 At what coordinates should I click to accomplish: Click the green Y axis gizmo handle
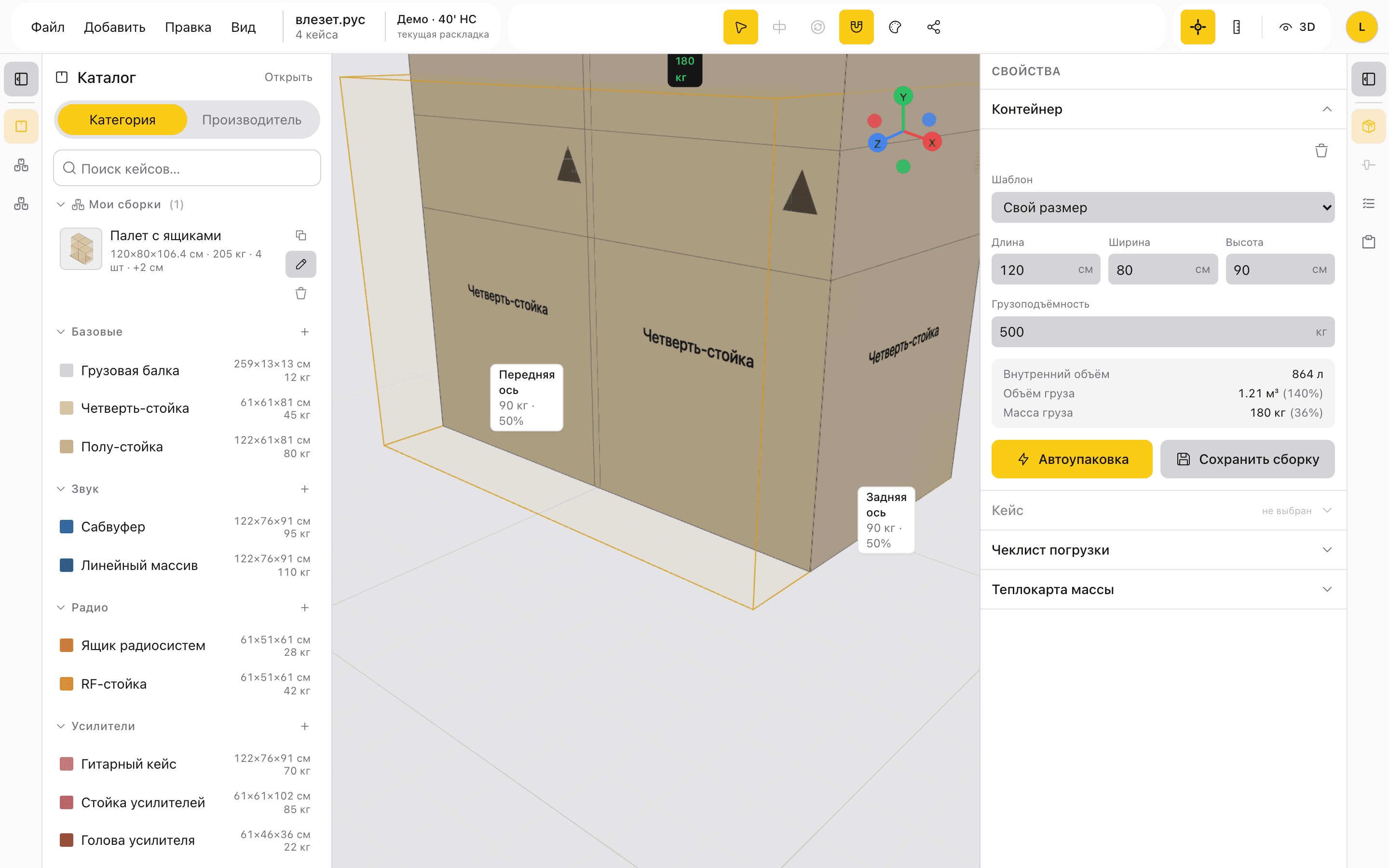(903, 96)
